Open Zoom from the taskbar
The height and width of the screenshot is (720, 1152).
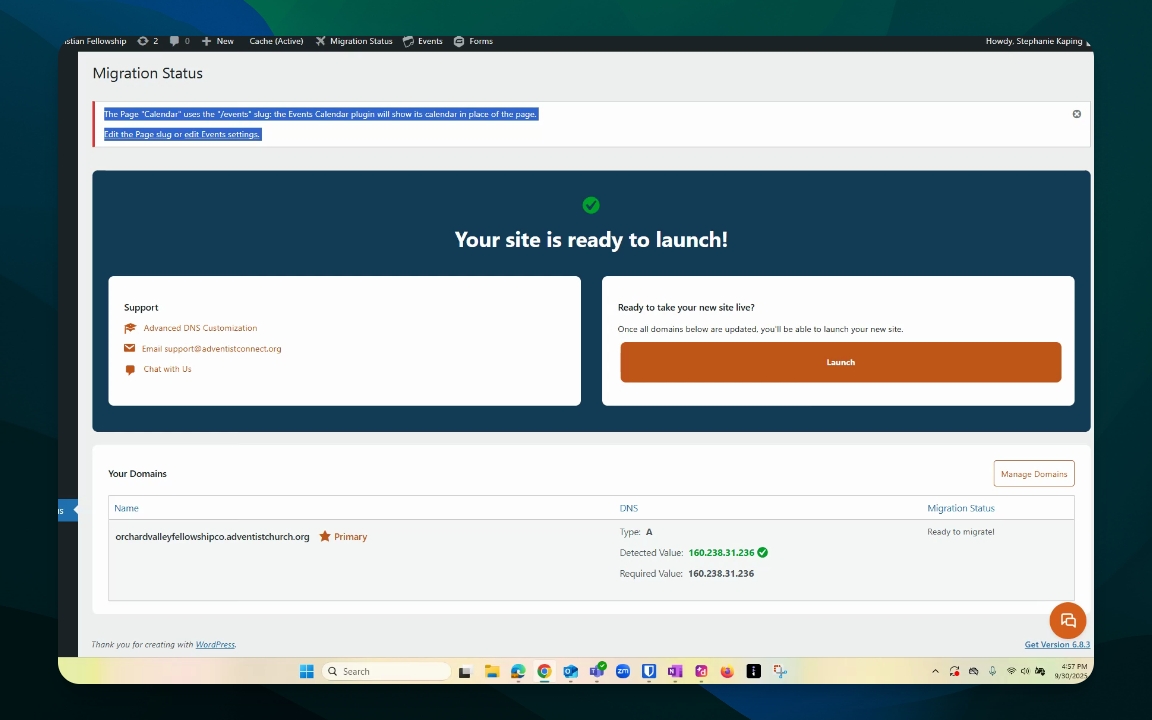pos(623,672)
